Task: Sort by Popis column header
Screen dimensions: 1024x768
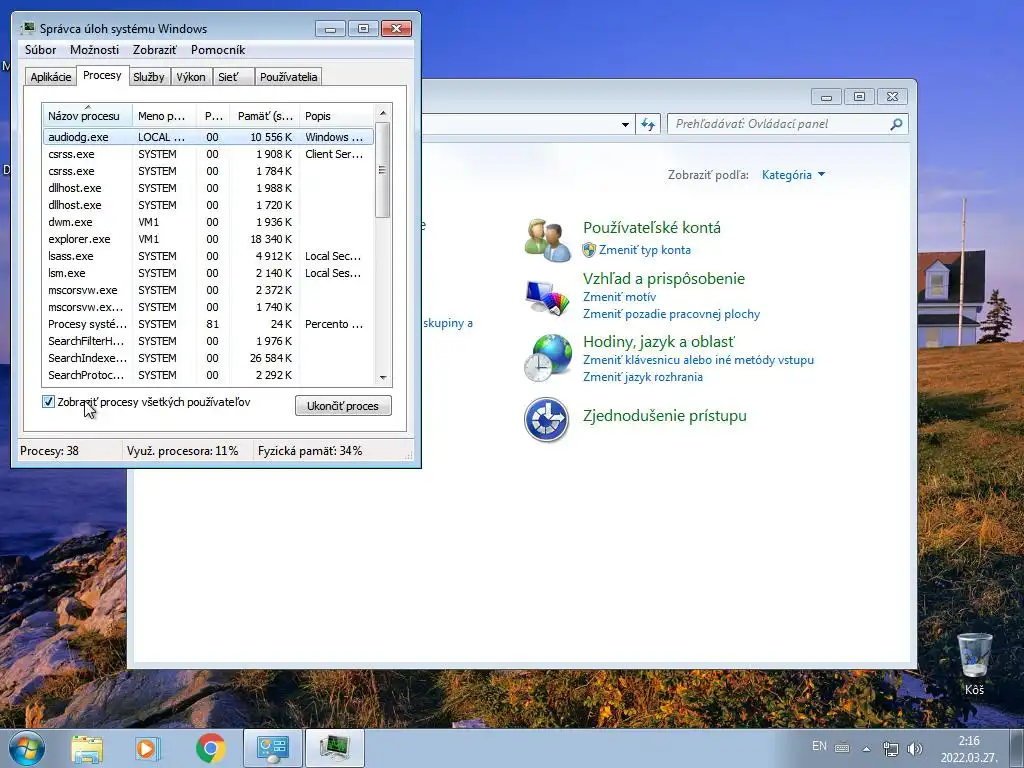Action: (x=337, y=116)
